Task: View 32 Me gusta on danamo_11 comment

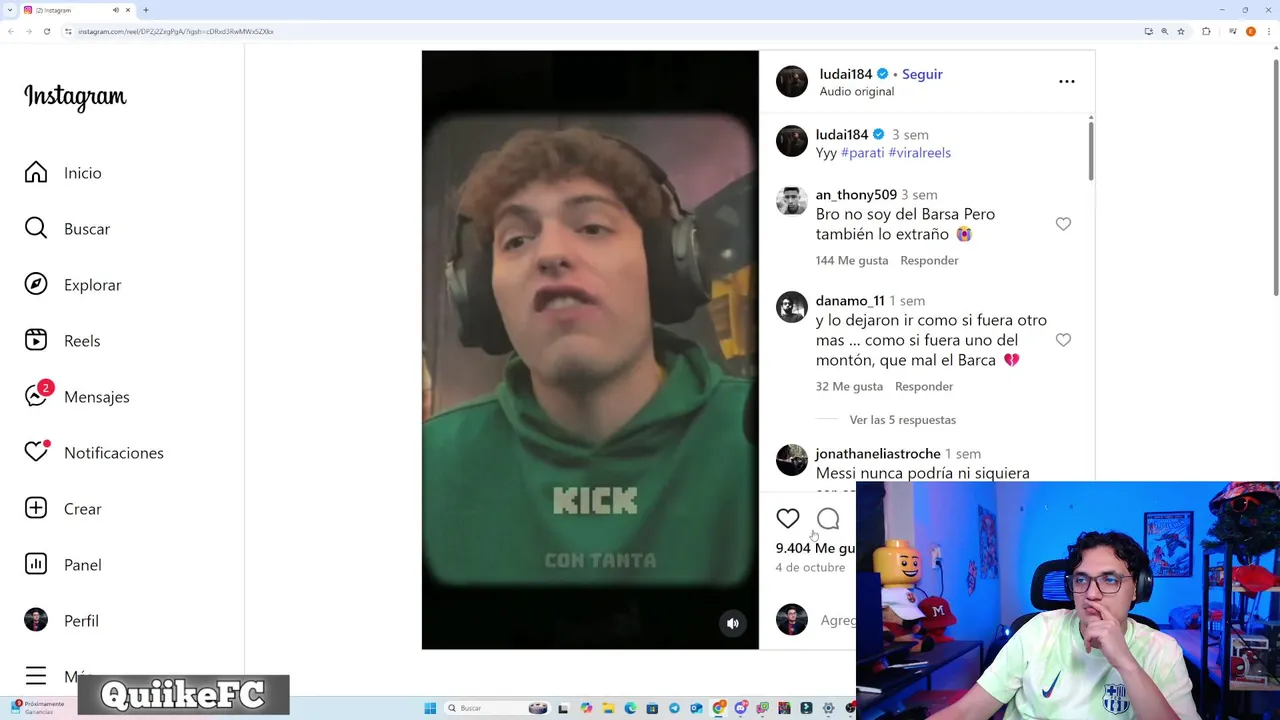Action: (849, 386)
